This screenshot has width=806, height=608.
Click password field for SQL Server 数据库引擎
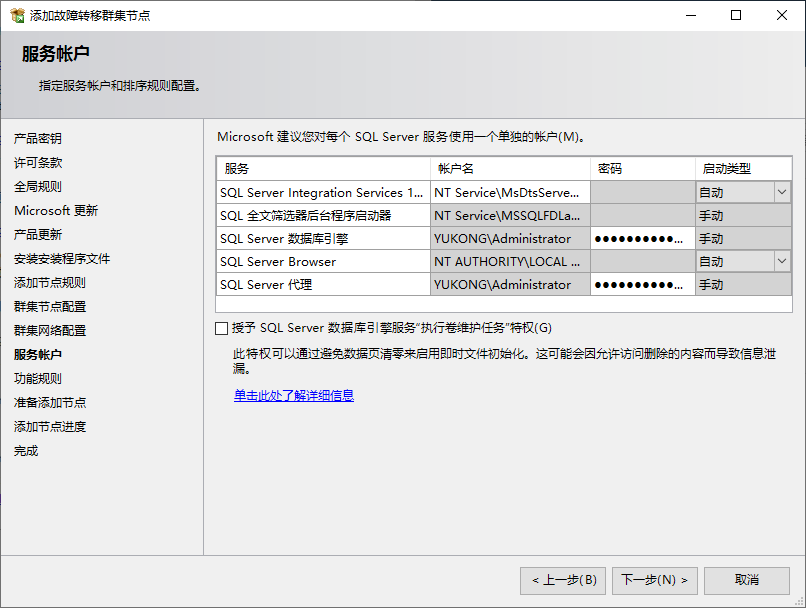point(642,239)
